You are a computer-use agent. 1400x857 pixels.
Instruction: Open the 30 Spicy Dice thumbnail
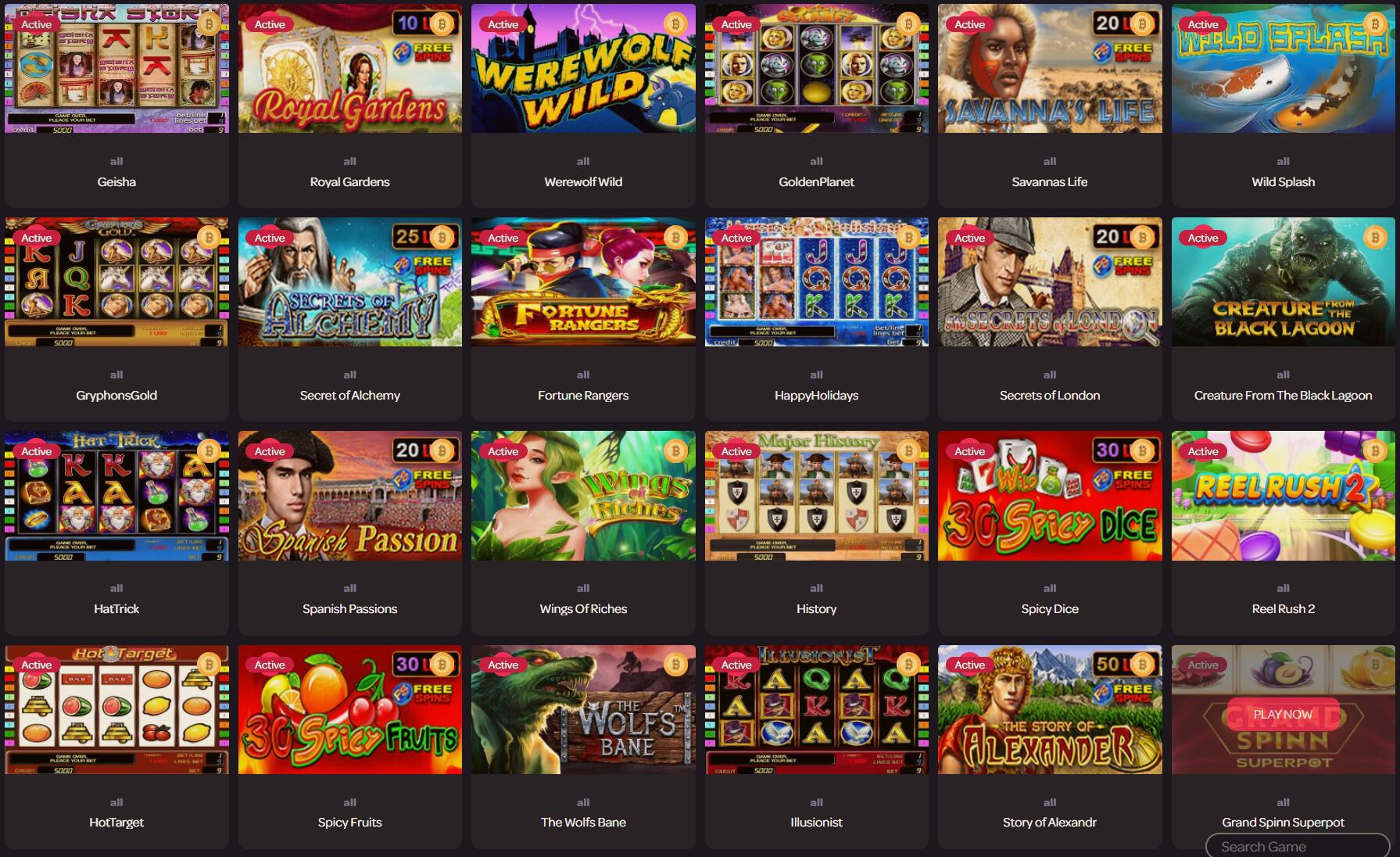click(x=1050, y=496)
